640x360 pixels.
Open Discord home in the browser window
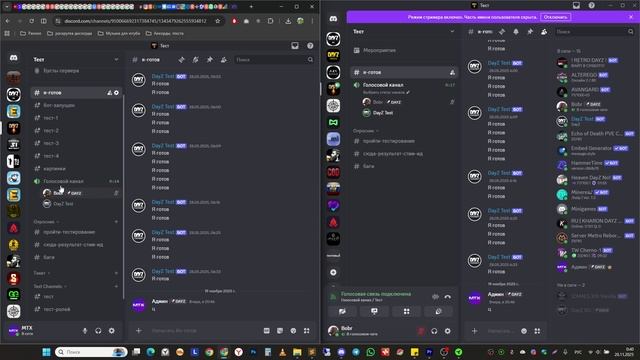coord(13,58)
